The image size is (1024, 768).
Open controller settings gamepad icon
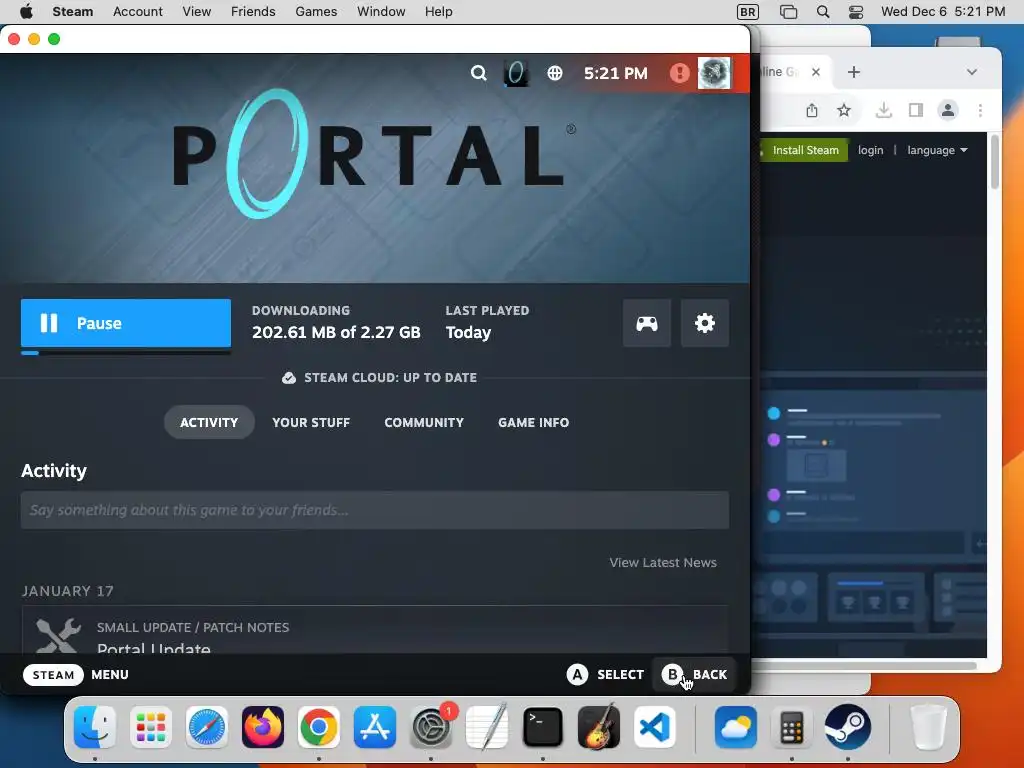pos(647,323)
